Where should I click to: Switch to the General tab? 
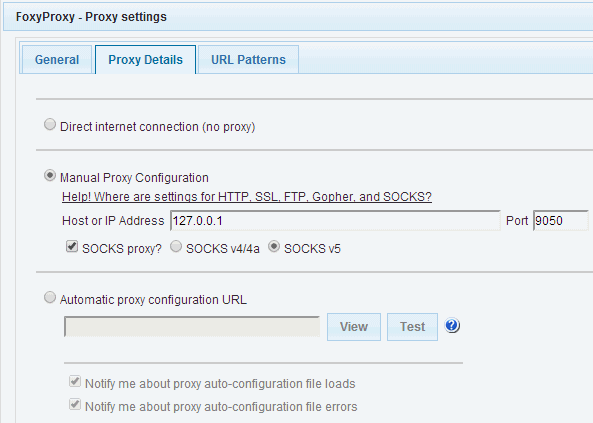[57, 59]
